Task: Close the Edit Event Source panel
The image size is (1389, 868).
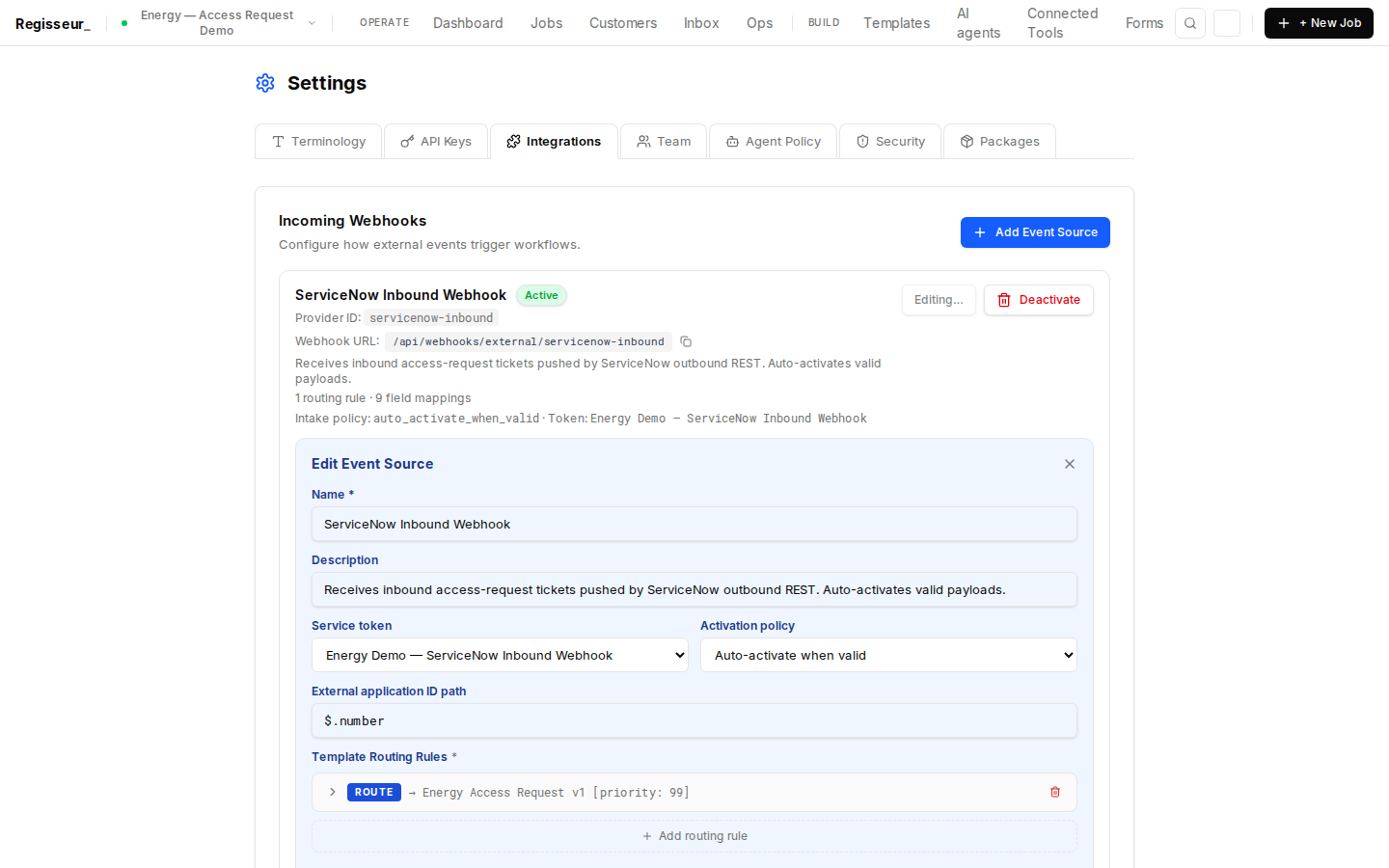Action: coord(1070,464)
